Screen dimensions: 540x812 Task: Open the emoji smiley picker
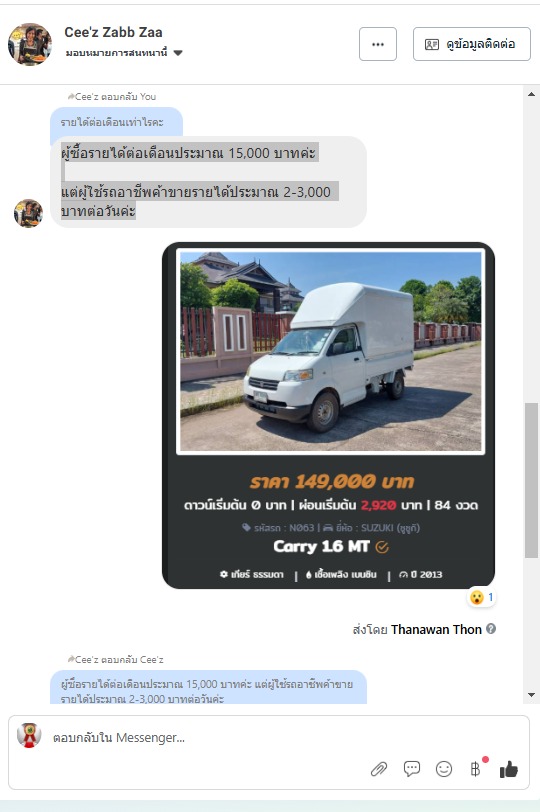pos(444,769)
